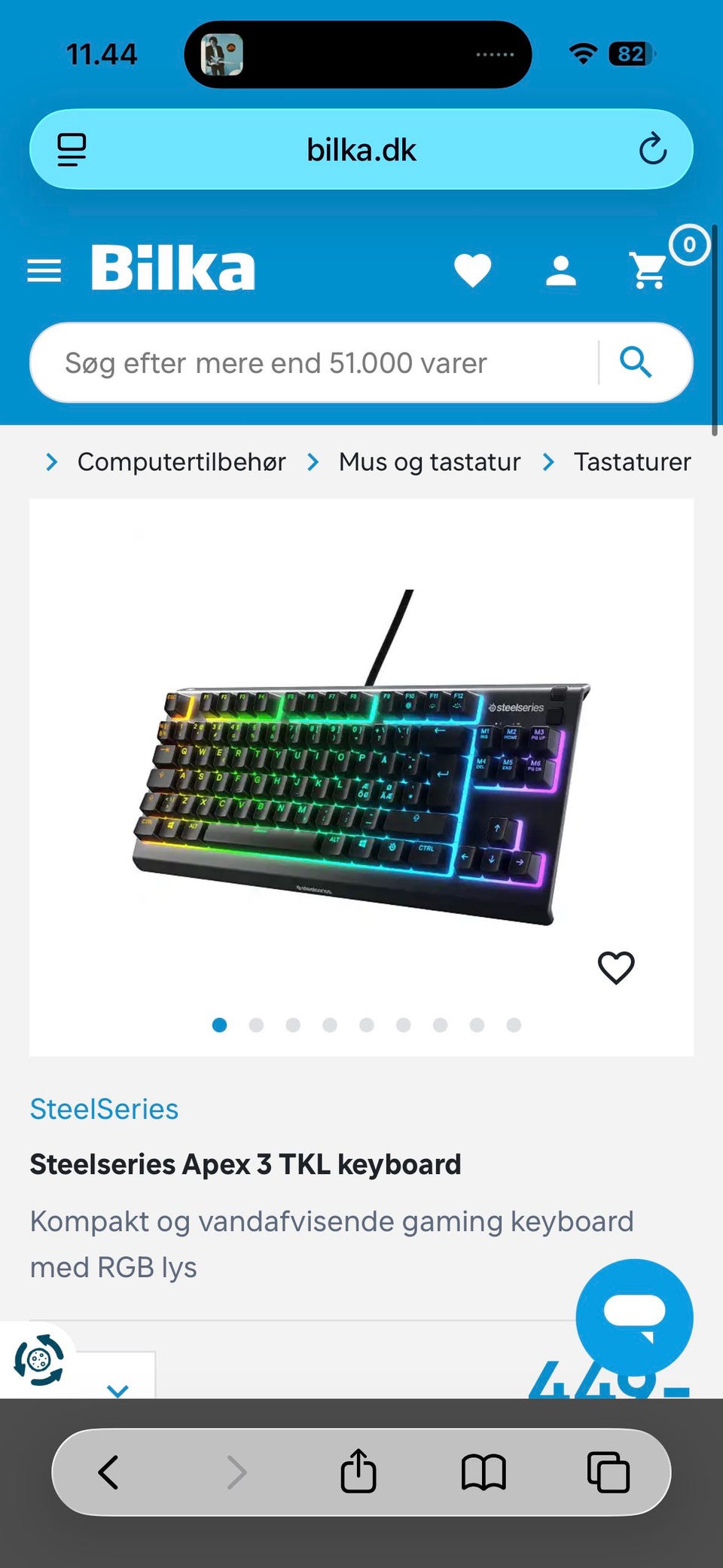Screen dimensions: 723x1568
Task: Open favorites via the white heart icon
Action: pos(473,271)
